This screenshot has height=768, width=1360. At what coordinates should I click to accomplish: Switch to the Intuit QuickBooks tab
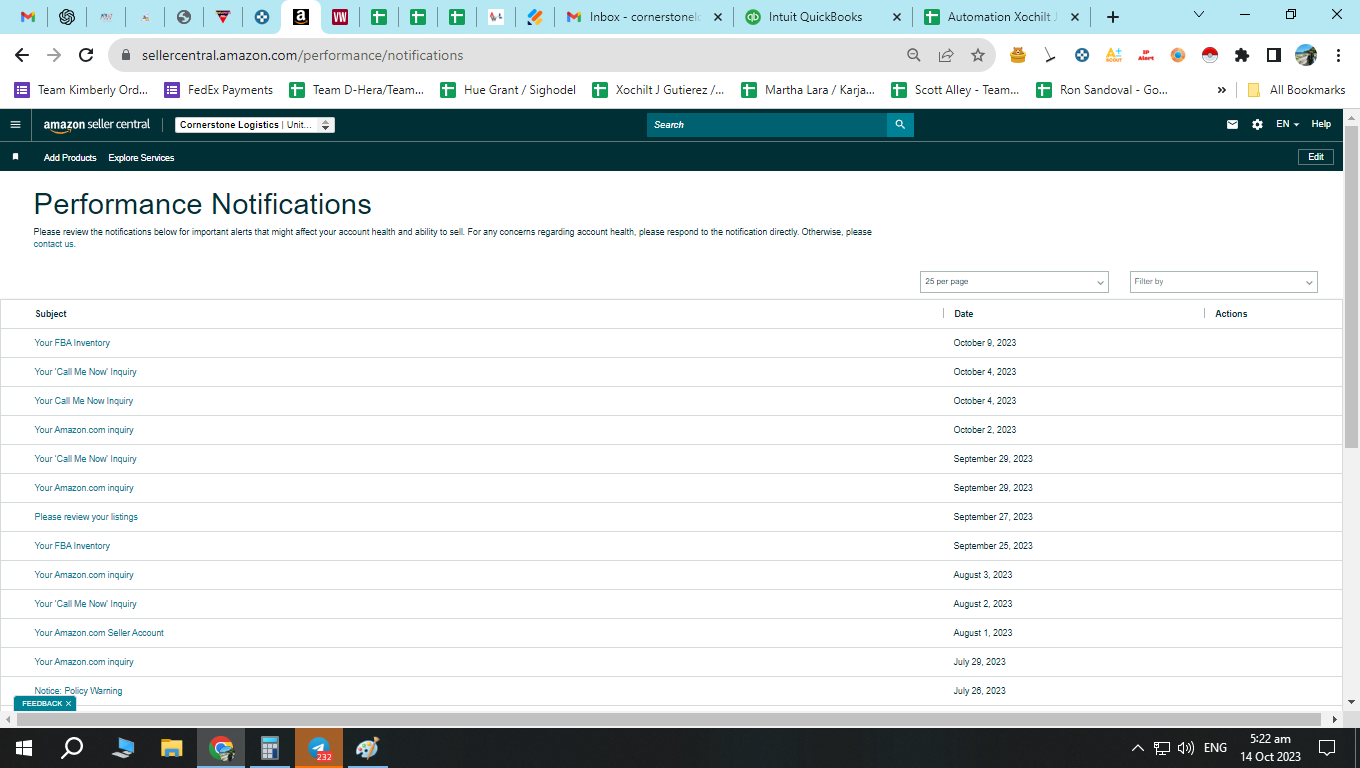click(x=823, y=17)
